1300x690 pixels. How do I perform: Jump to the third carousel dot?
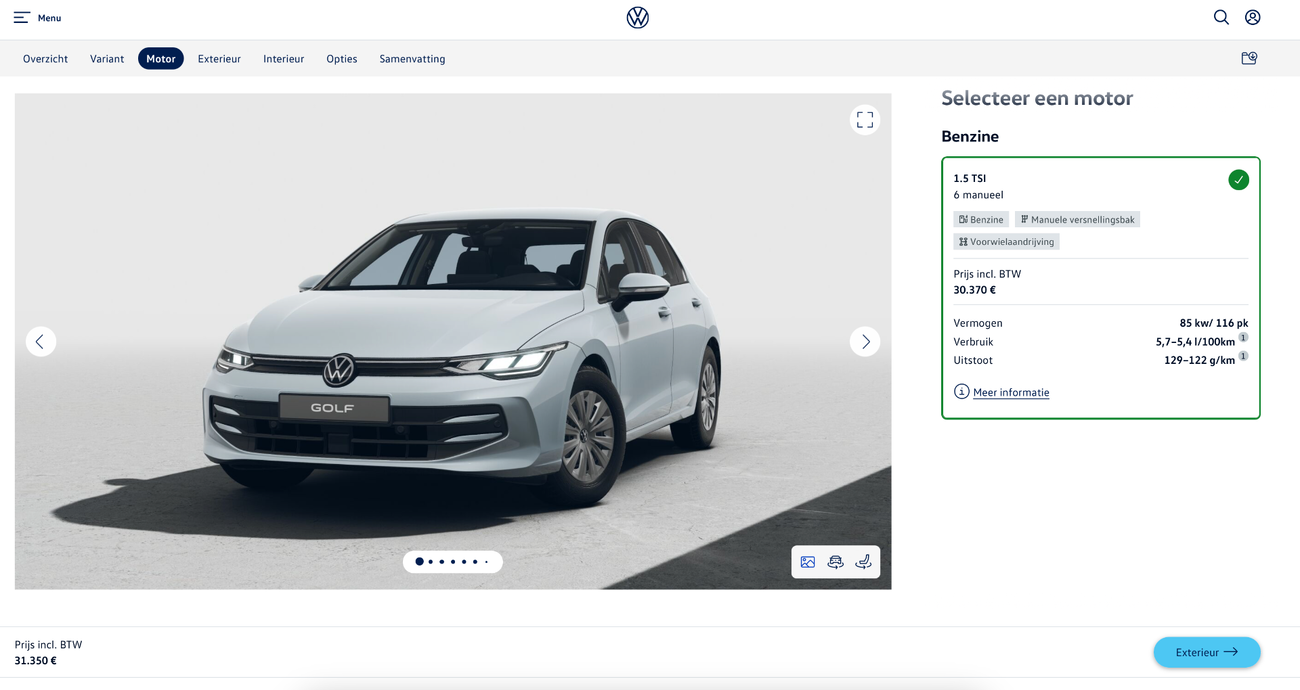point(442,562)
